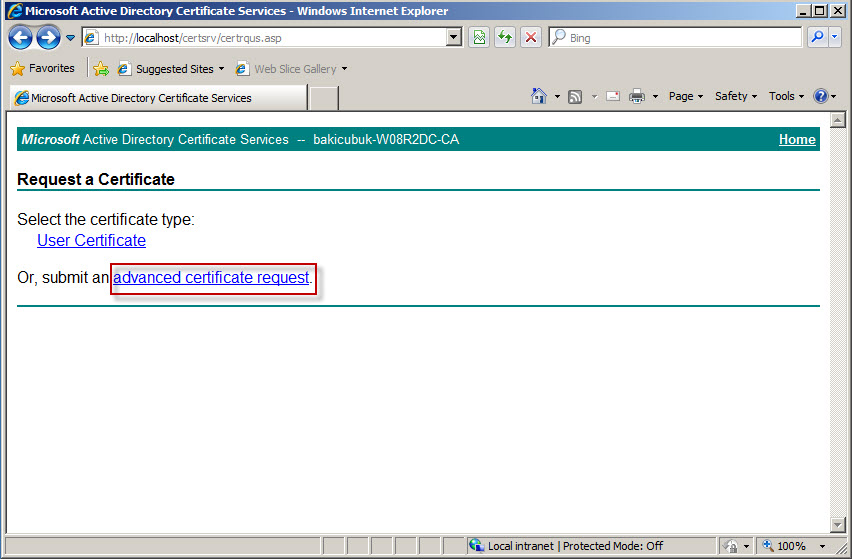Open Web Slice Gallery link

[x=286, y=68]
